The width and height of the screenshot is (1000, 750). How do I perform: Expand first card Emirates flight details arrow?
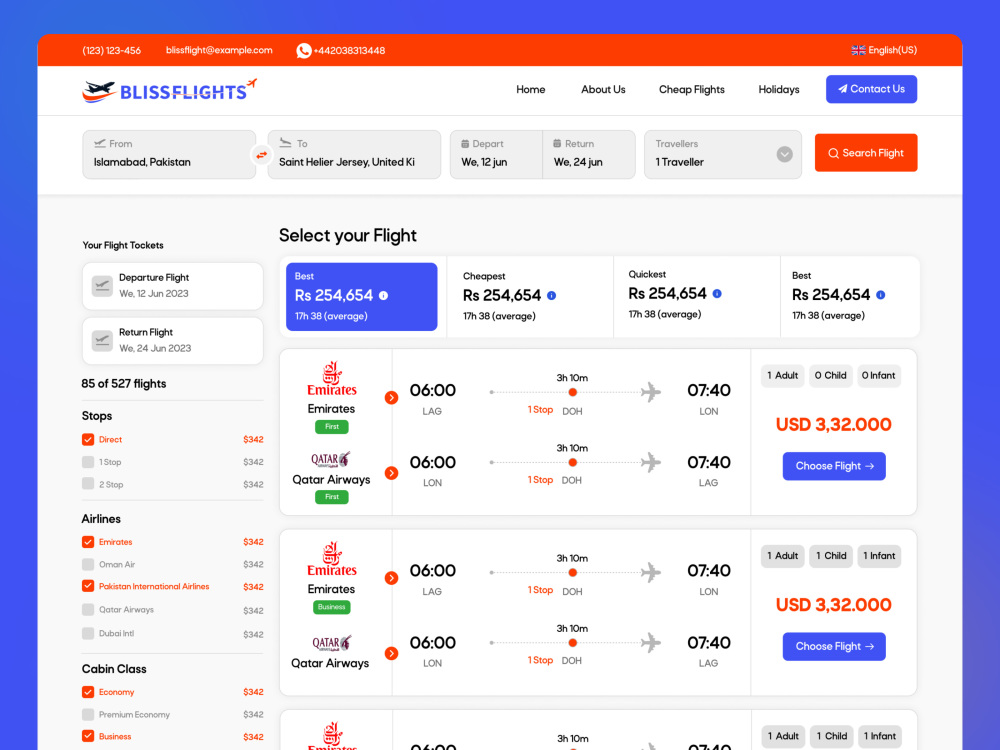(392, 397)
